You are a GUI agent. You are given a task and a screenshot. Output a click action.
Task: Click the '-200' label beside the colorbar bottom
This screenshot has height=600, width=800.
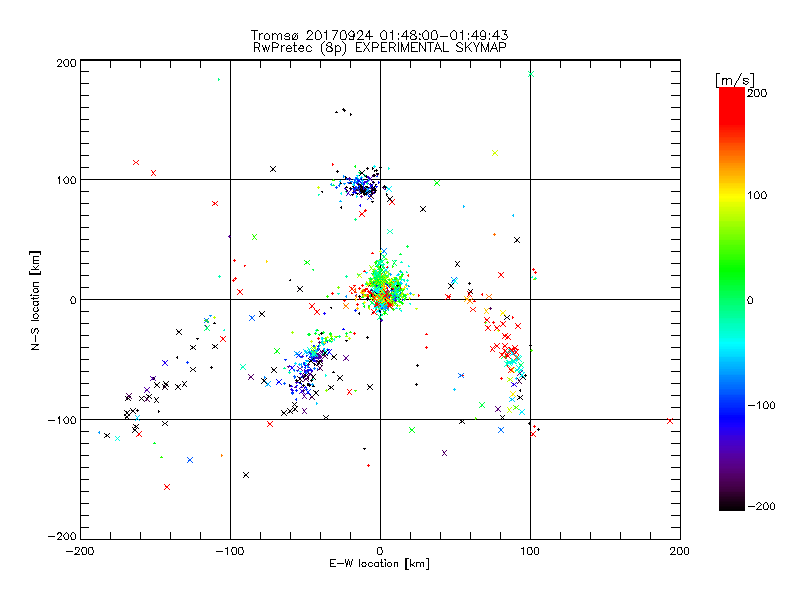[761, 506]
